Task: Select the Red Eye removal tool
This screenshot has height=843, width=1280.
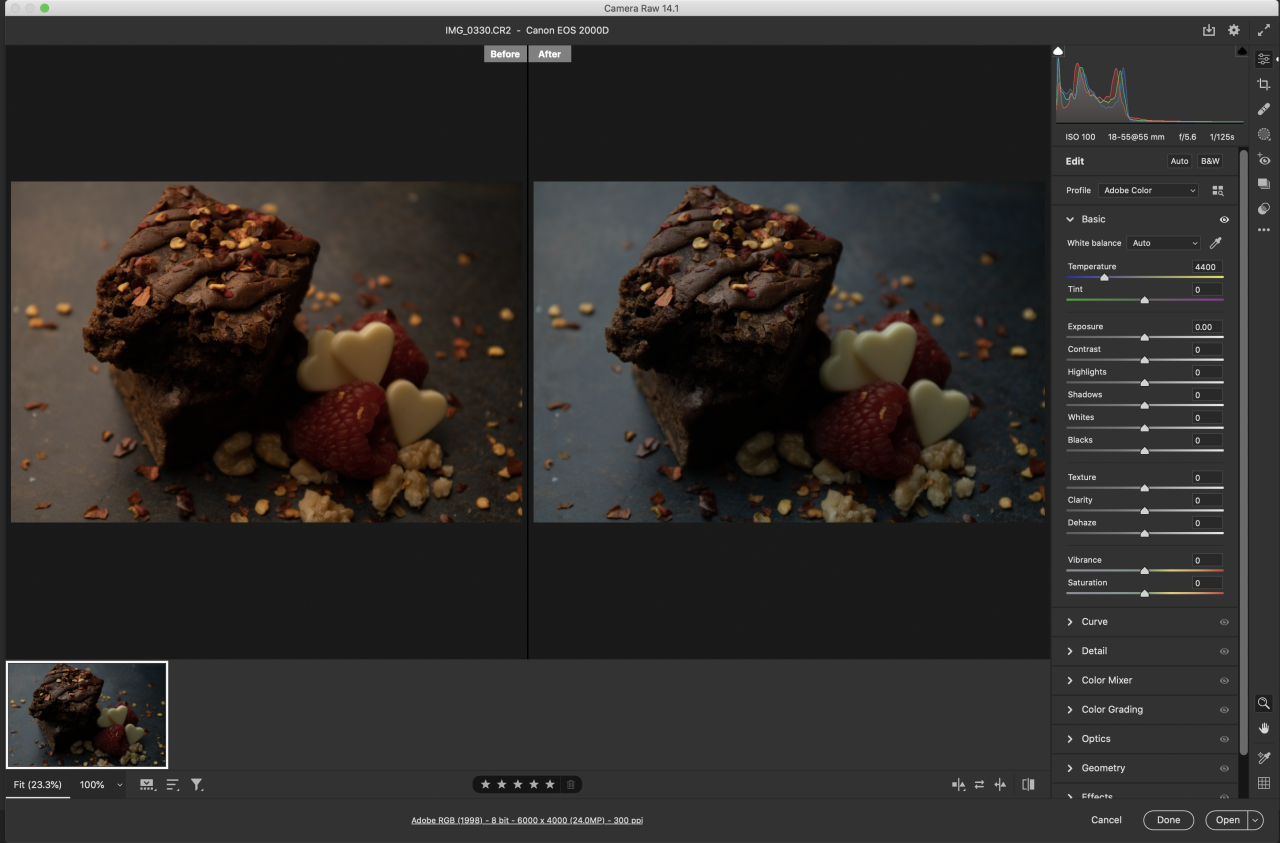Action: coord(1264,160)
